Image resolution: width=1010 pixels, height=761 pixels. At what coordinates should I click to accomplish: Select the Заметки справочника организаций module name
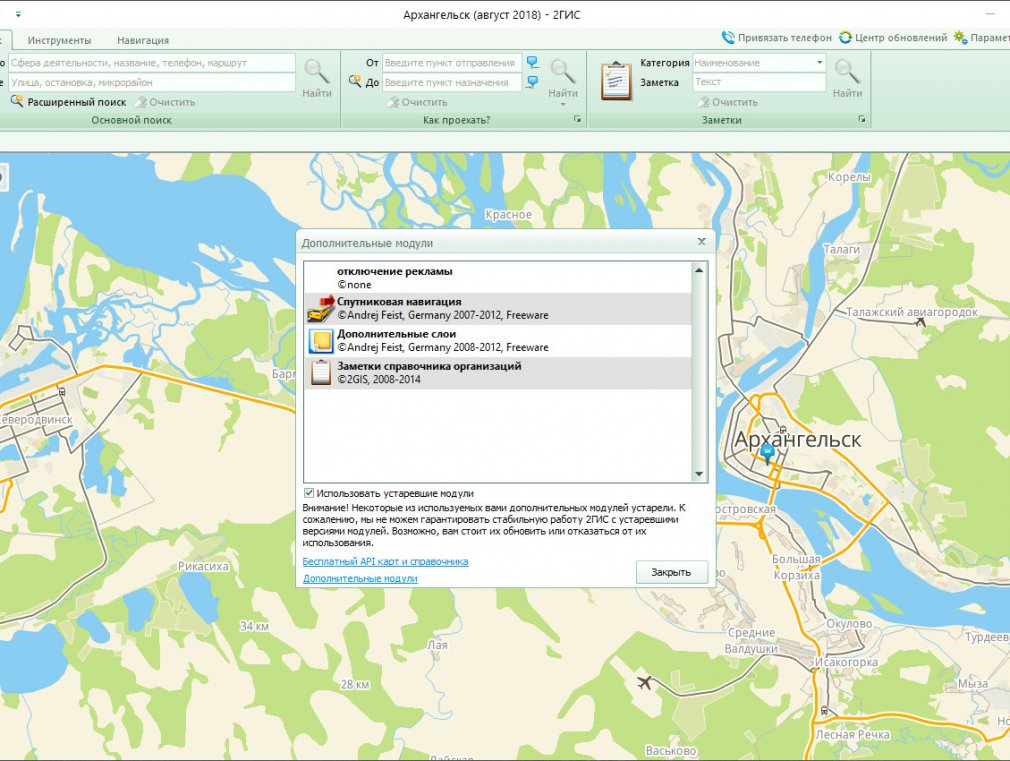tap(430, 366)
